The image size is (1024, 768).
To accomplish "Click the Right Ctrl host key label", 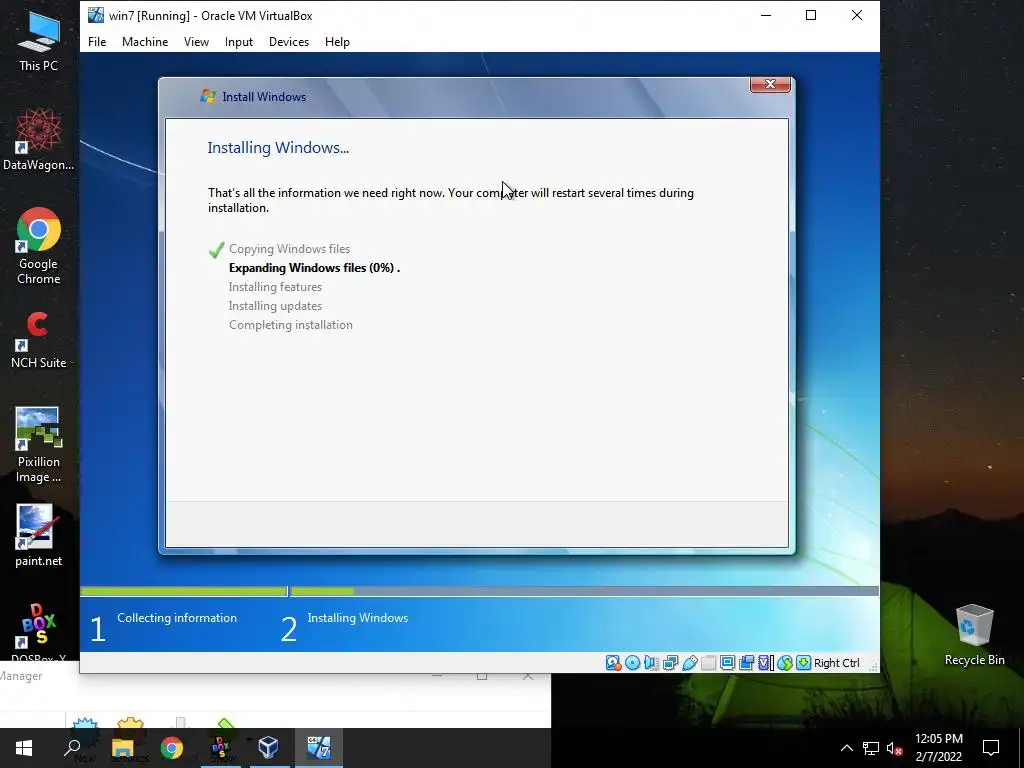I will tap(837, 663).
